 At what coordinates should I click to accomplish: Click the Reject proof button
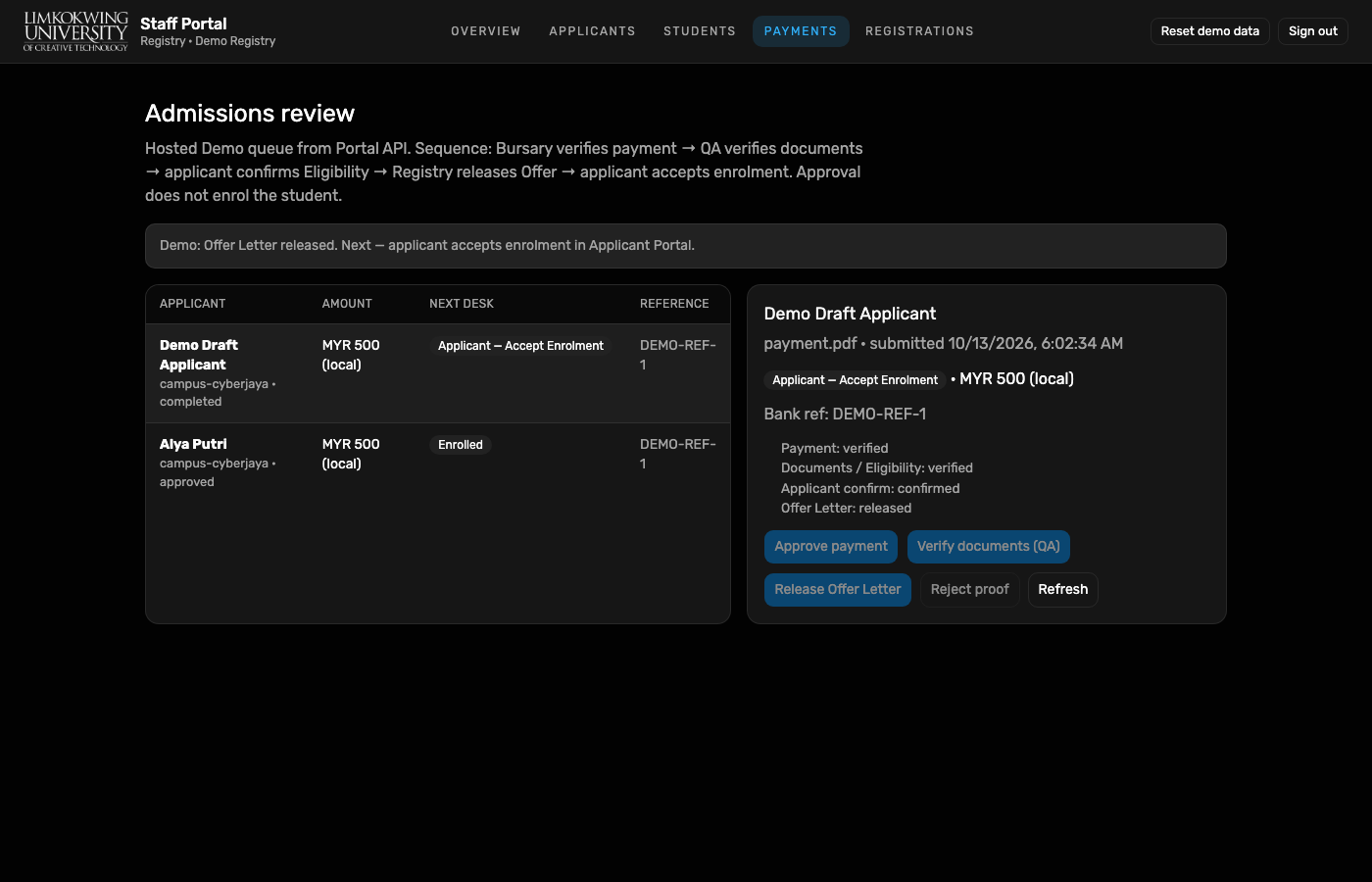(x=970, y=590)
